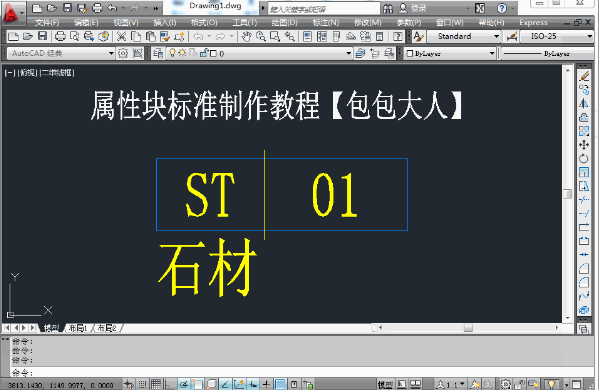
Task: Select the Array tool in the modify toolbar
Action: tap(584, 131)
